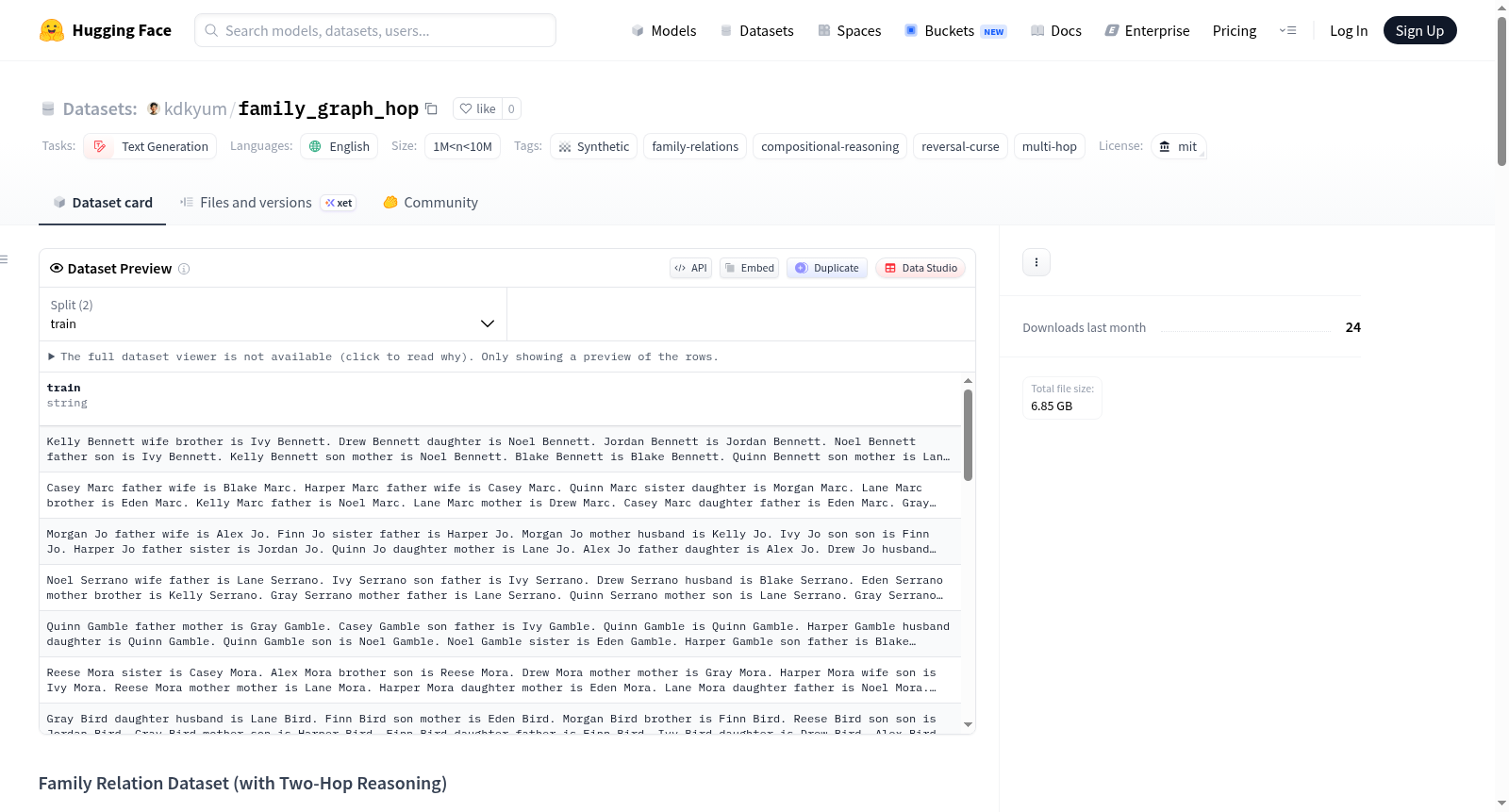The width and height of the screenshot is (1509, 812).
Task: Open the Datasets page
Action: (x=756, y=30)
